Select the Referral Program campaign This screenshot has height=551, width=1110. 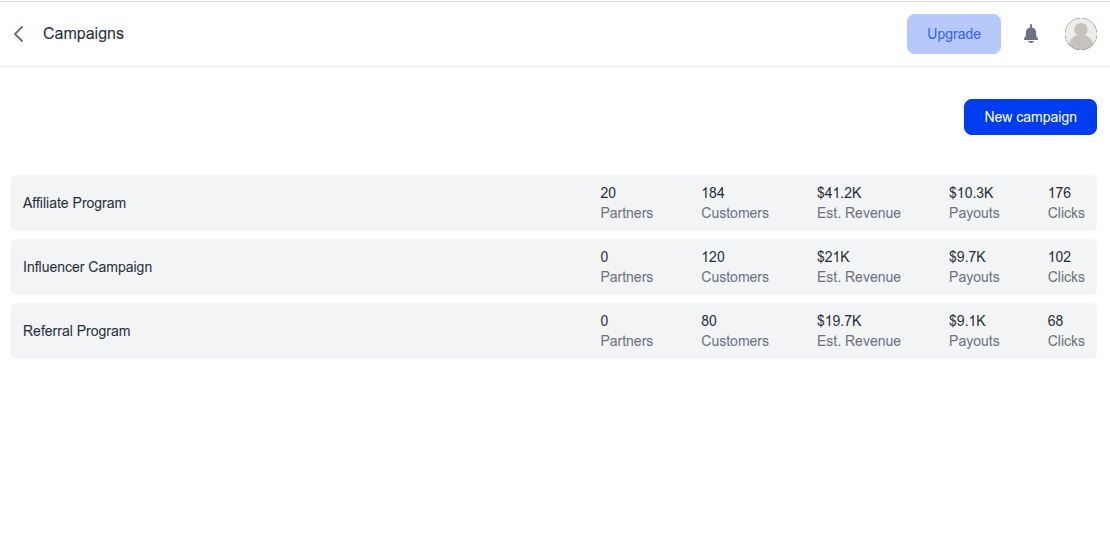click(554, 331)
